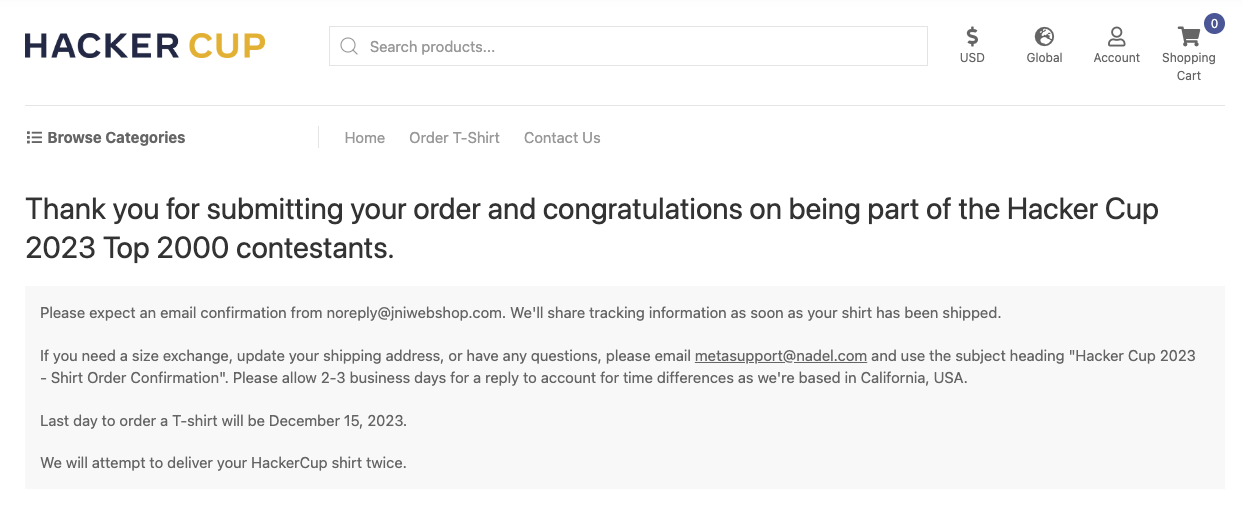View the Shopping Cart icon
The height and width of the screenshot is (525, 1243).
coord(1189,37)
